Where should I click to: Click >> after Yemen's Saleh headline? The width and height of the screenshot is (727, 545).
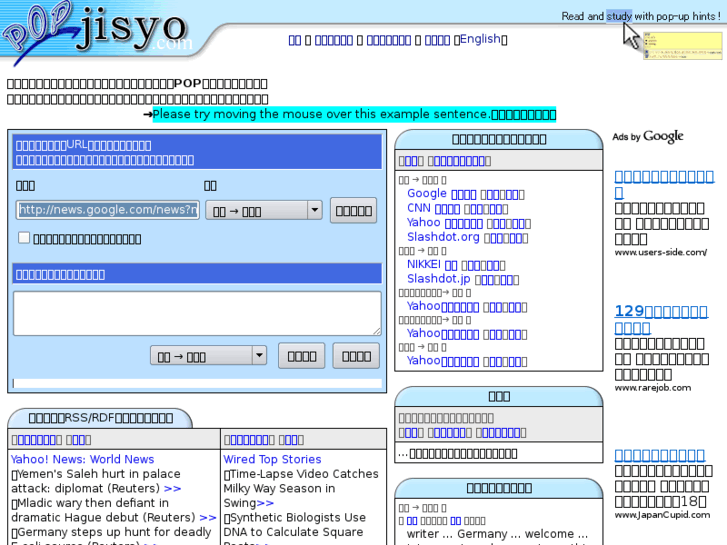click(x=172, y=488)
